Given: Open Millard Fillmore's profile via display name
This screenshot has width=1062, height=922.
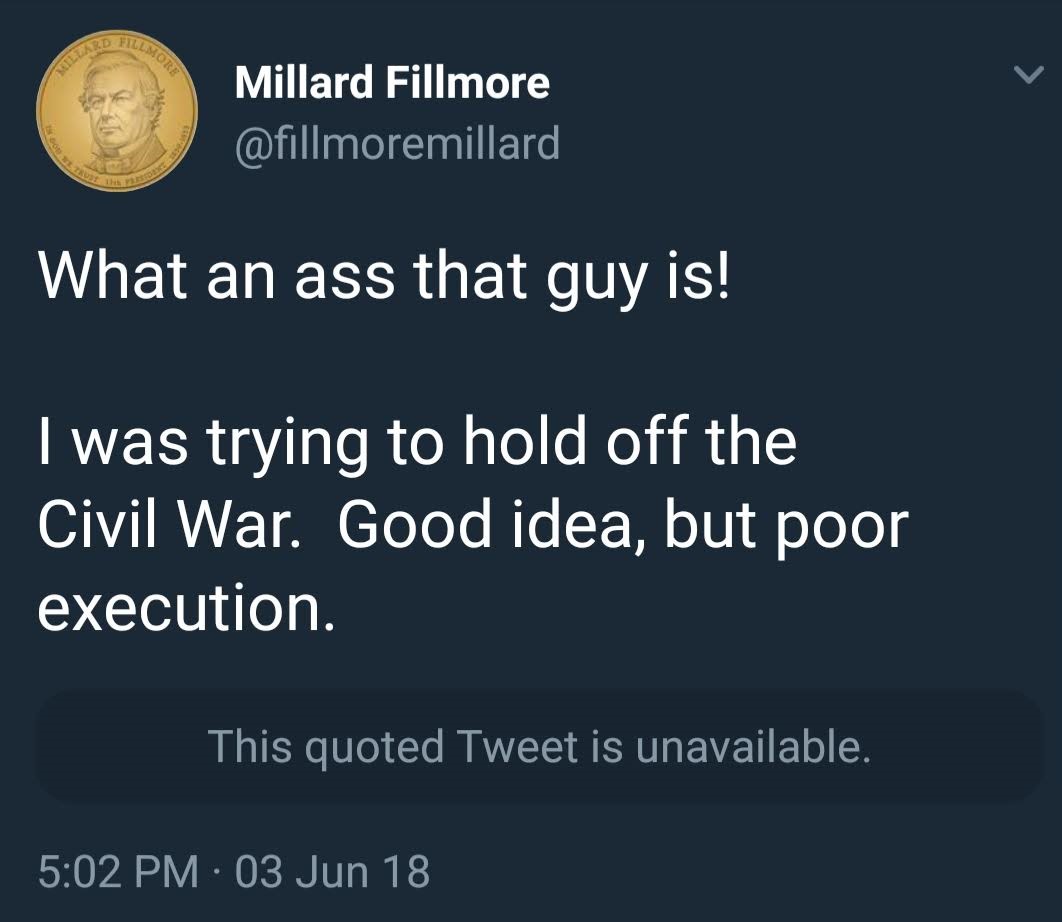Looking at the screenshot, I should pos(391,83).
